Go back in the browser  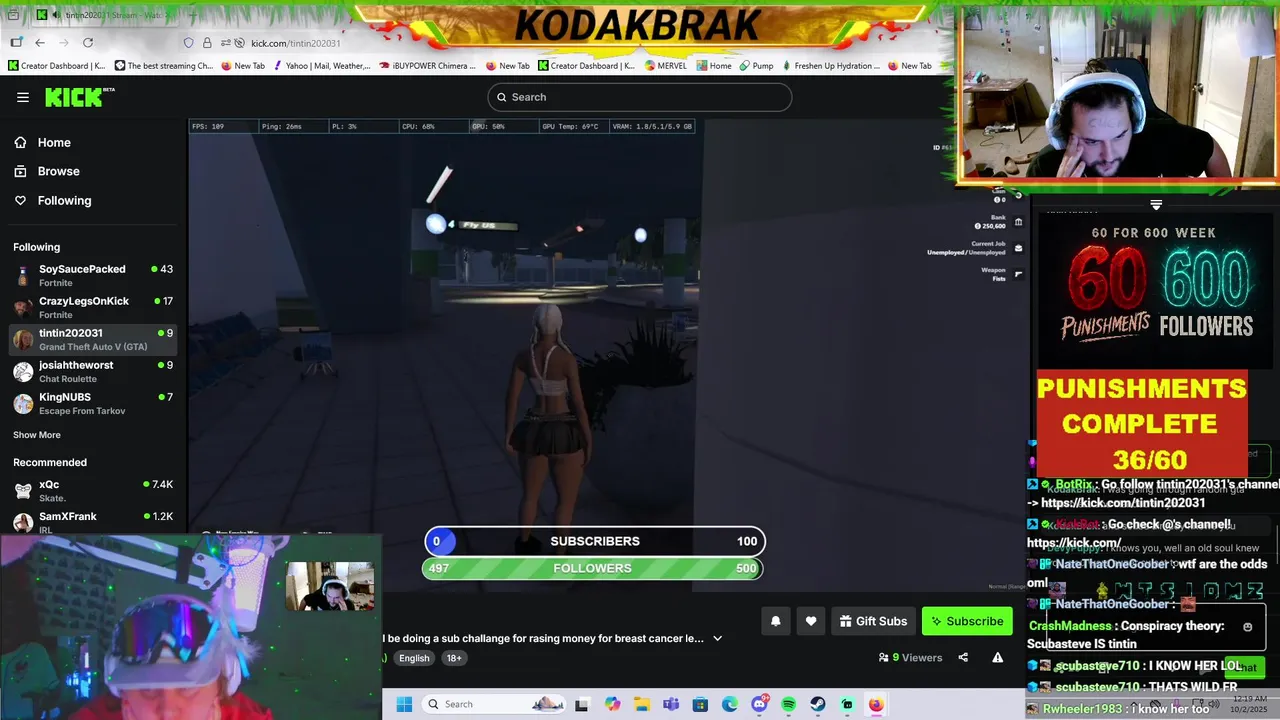(39, 43)
